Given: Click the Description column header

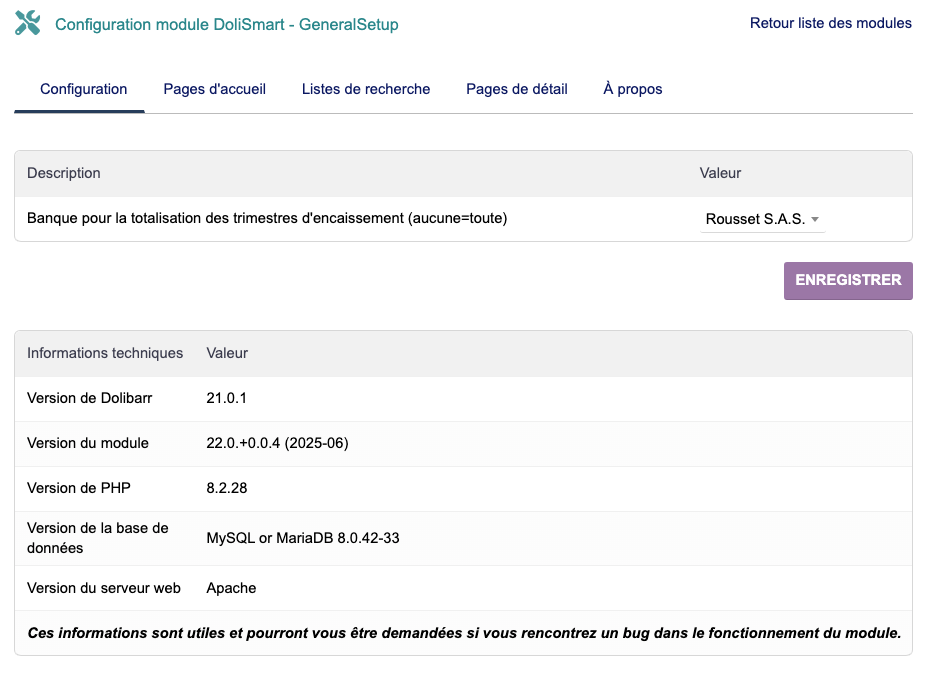Looking at the screenshot, I should tap(64, 173).
